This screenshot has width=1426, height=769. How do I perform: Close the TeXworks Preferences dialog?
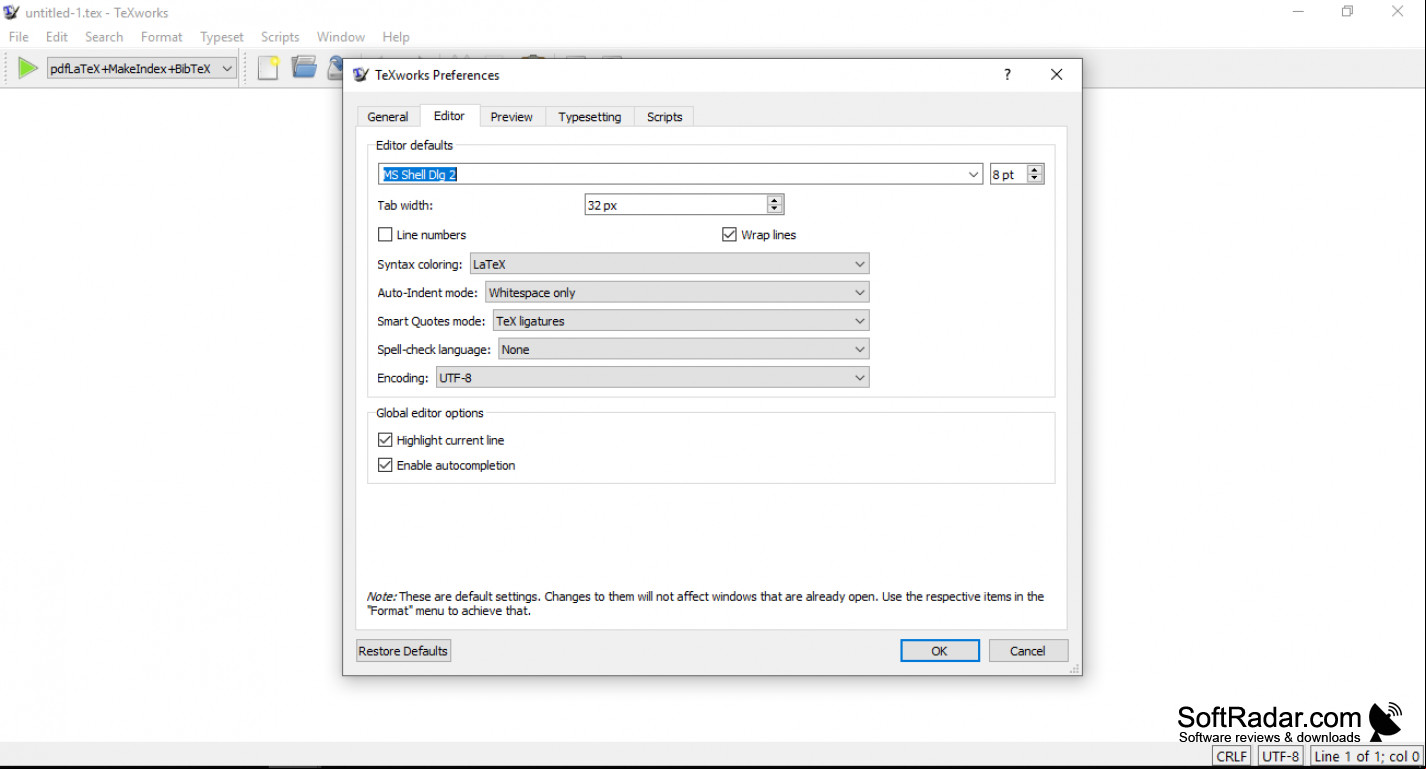[1056, 74]
